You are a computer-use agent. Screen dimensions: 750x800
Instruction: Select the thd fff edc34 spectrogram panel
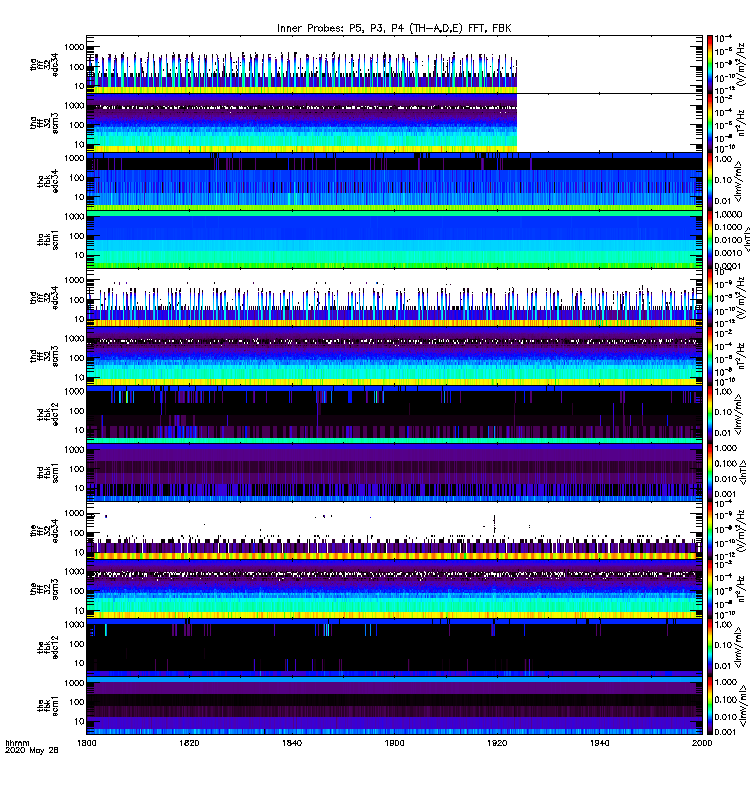click(x=394, y=297)
